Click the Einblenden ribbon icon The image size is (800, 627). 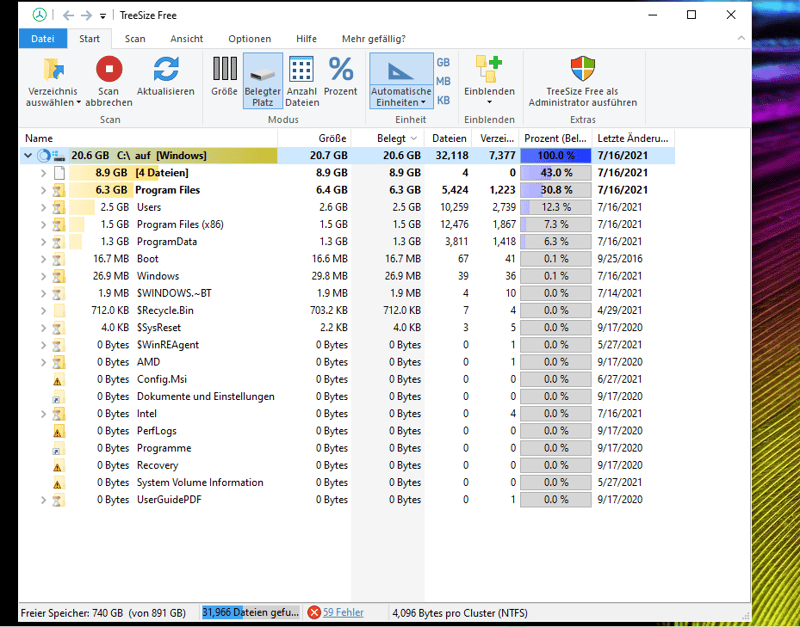click(x=489, y=69)
